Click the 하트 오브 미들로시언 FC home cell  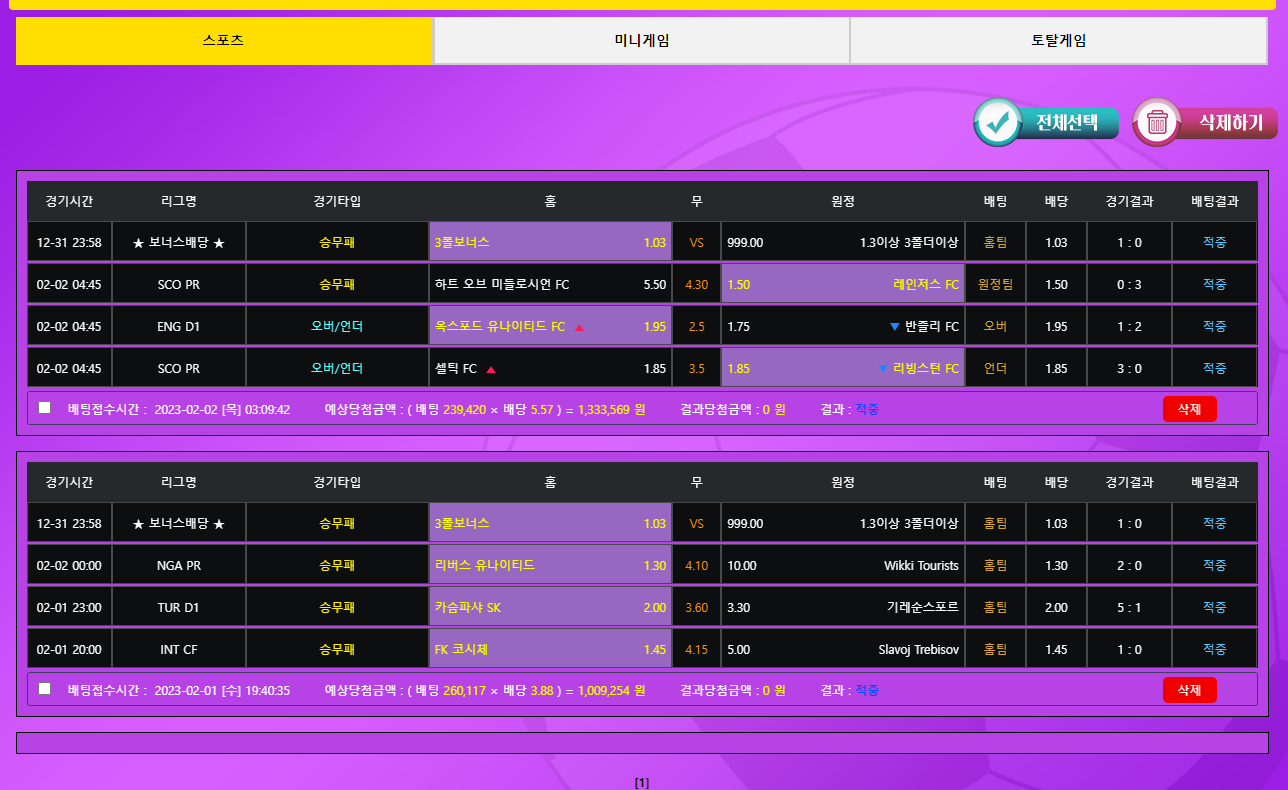click(550, 285)
